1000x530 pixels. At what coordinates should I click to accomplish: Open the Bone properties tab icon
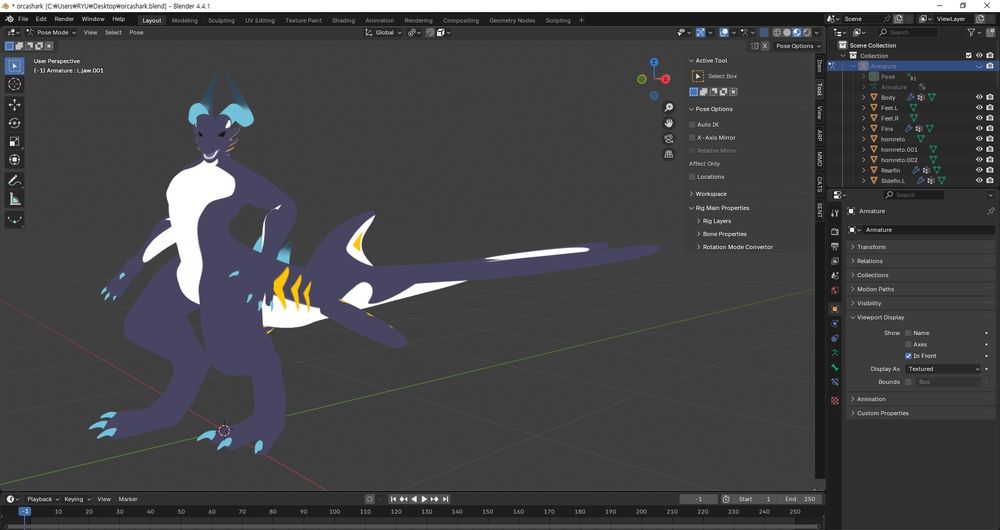click(835, 367)
